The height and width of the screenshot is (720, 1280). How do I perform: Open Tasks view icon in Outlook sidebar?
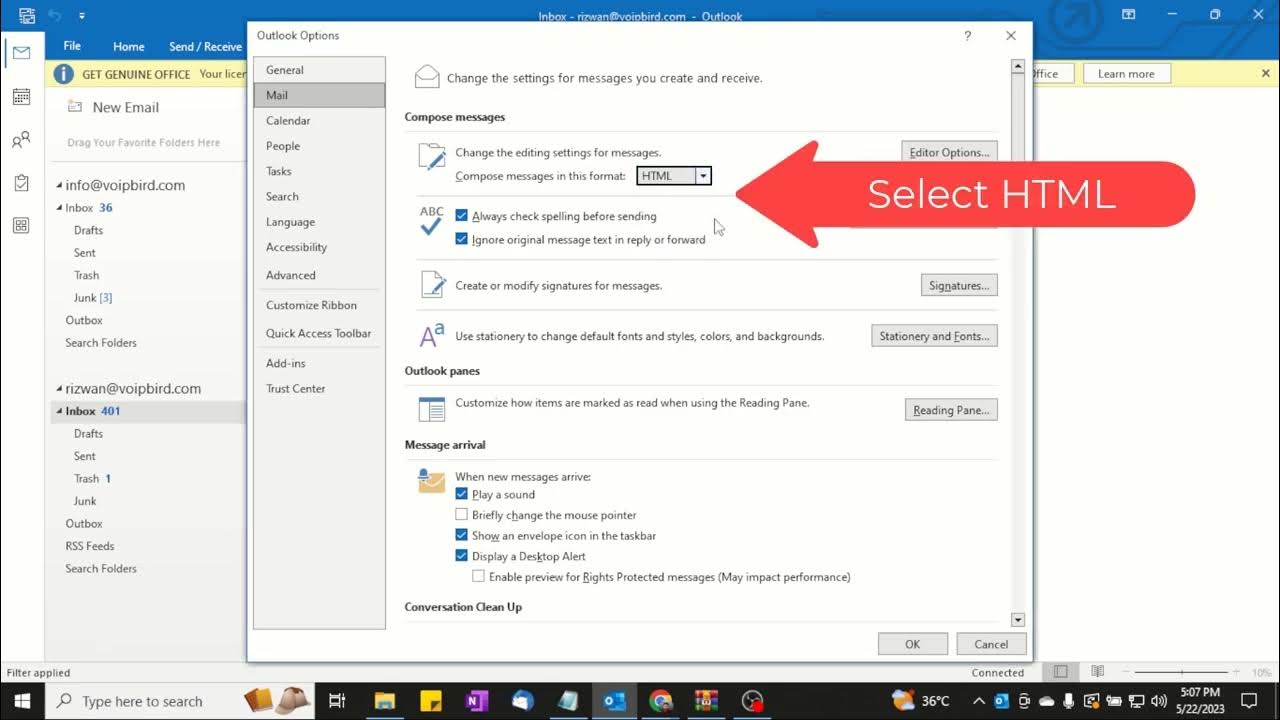pyautogui.click(x=21, y=183)
